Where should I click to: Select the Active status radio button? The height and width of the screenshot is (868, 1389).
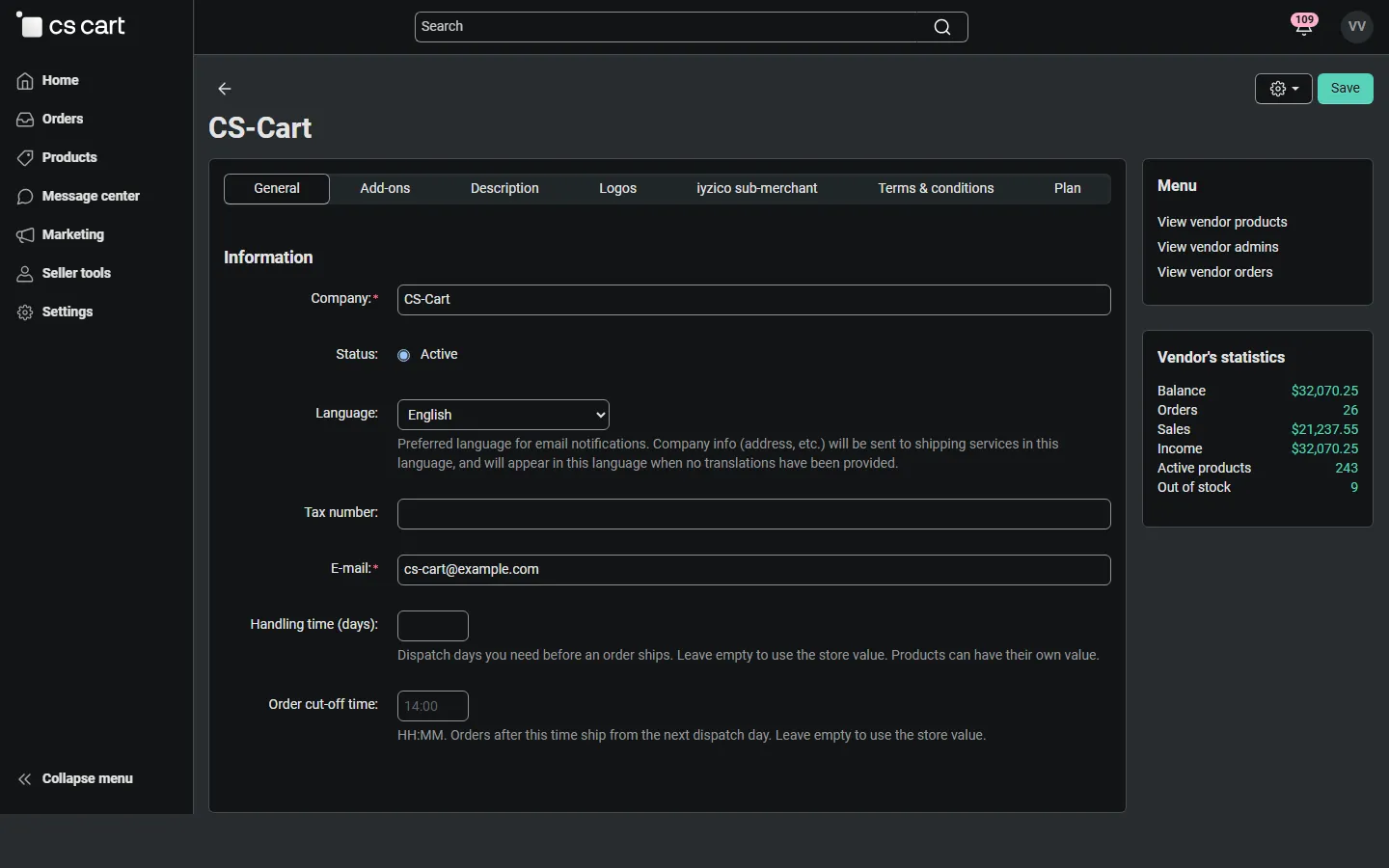pos(404,356)
